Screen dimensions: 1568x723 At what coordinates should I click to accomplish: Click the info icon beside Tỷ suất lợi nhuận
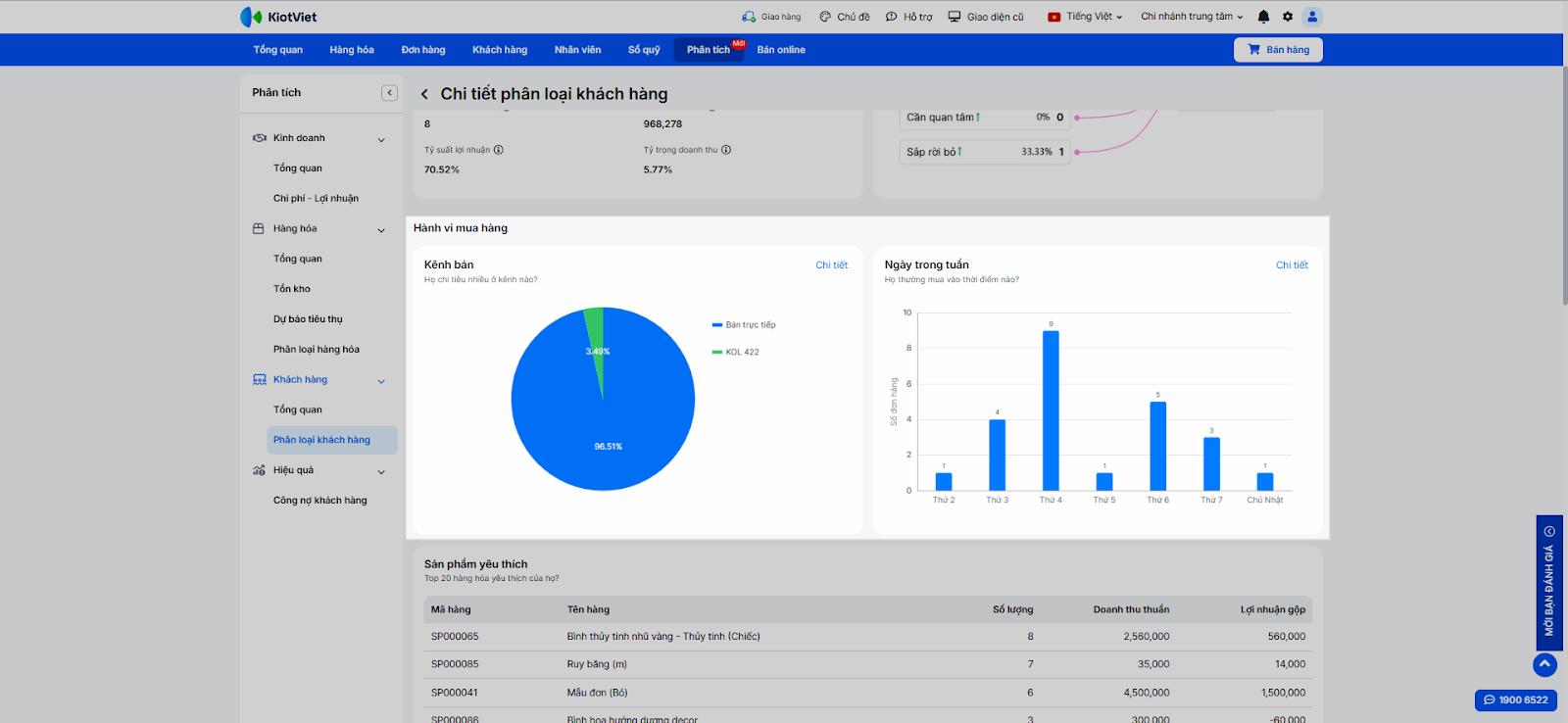[x=499, y=150]
